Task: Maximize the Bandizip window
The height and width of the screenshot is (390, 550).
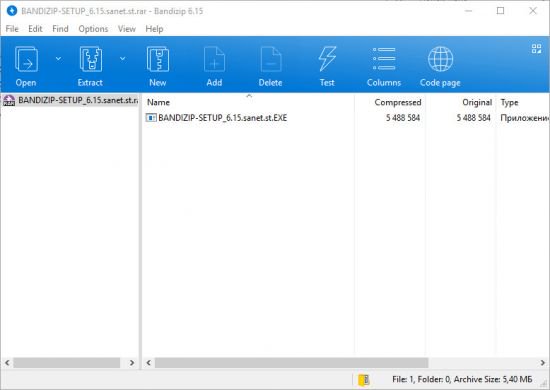Action: [x=501, y=11]
